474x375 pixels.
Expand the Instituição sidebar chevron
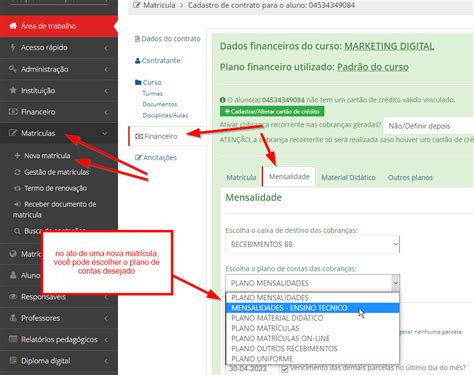tap(106, 91)
